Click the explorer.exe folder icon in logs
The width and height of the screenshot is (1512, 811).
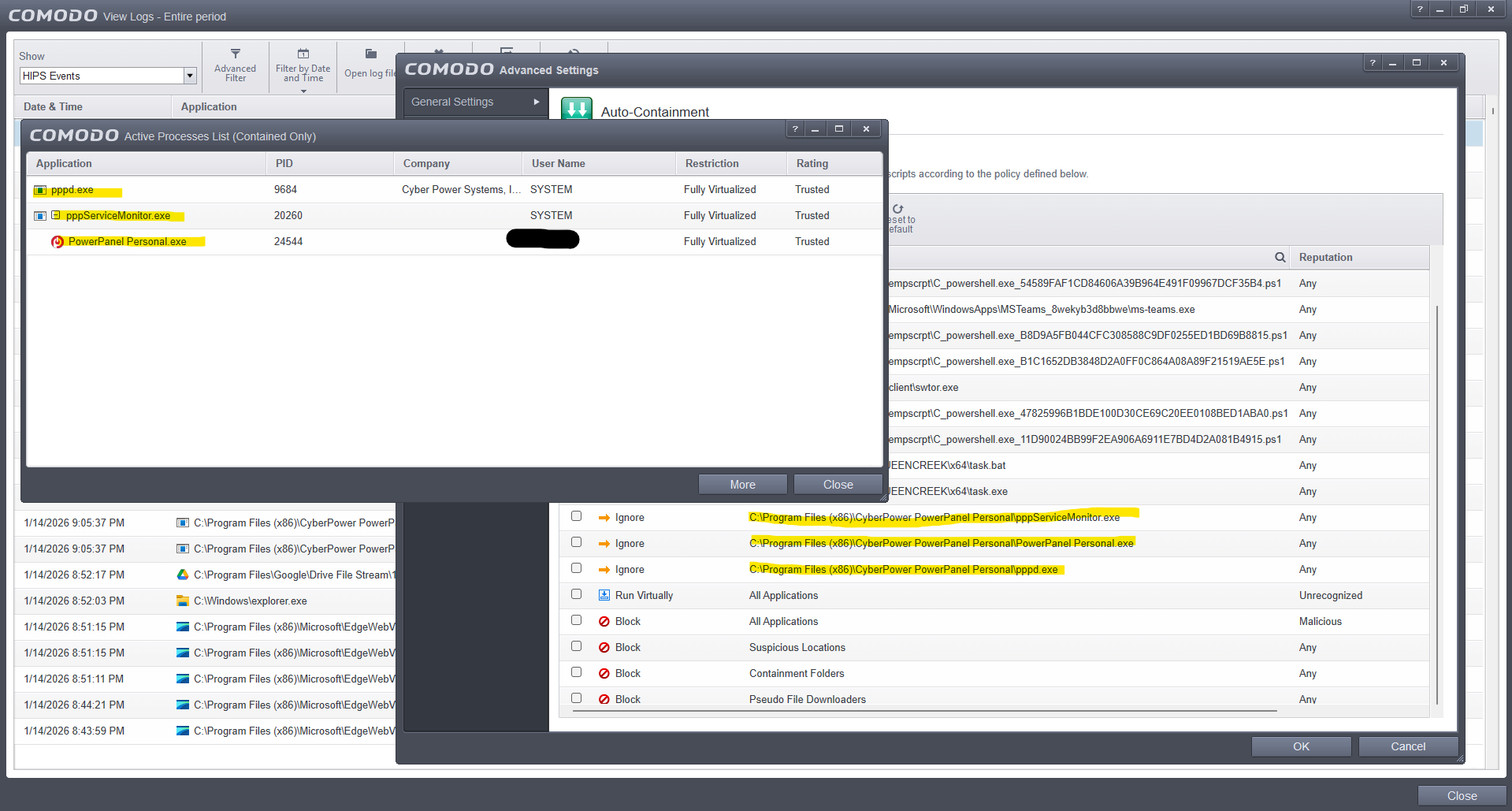[183, 601]
